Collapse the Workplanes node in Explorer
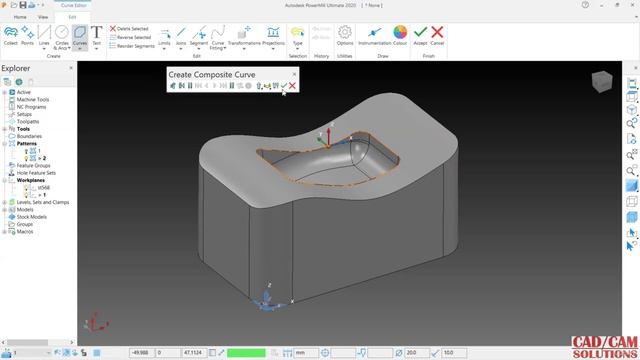Screen dimensions: 640x360 click(4, 180)
